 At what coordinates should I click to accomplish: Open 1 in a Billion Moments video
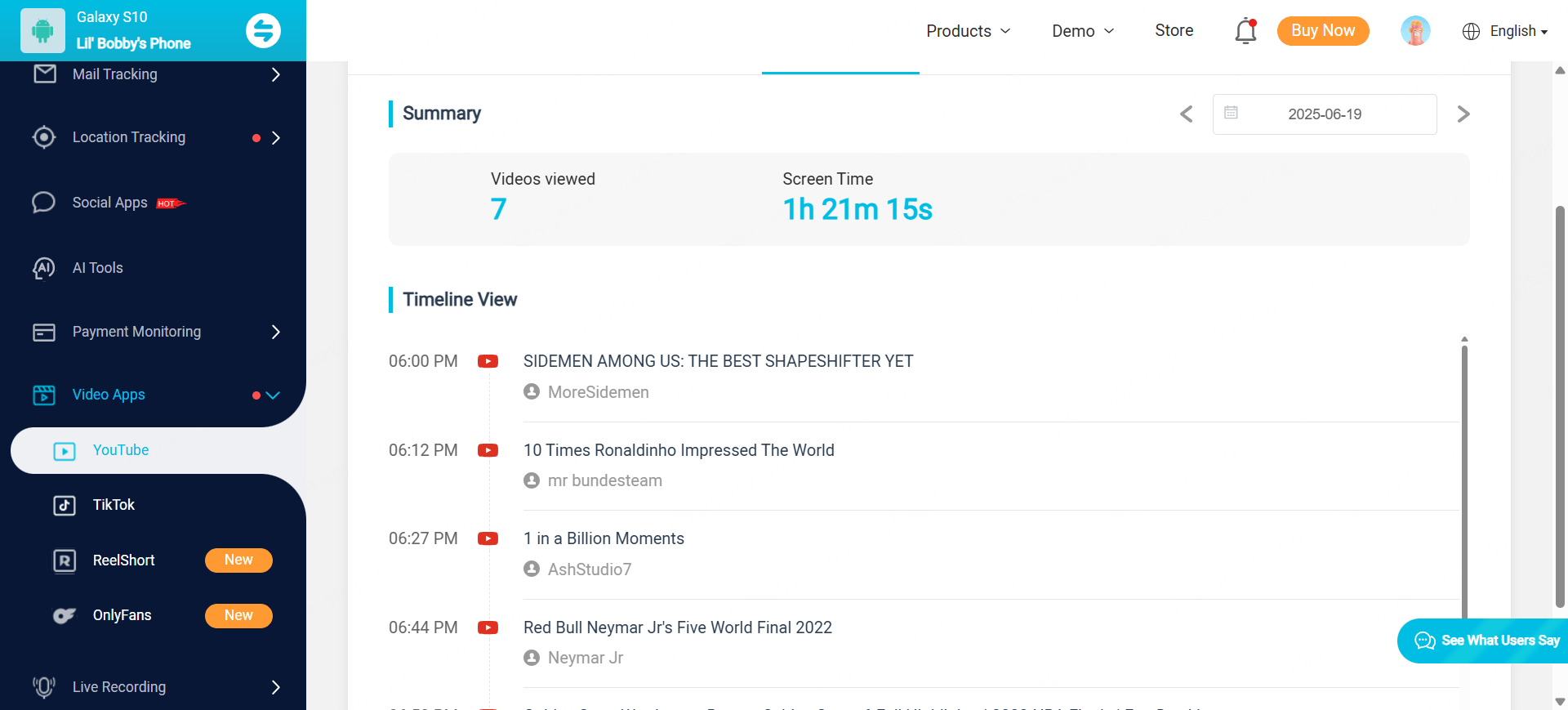(604, 538)
